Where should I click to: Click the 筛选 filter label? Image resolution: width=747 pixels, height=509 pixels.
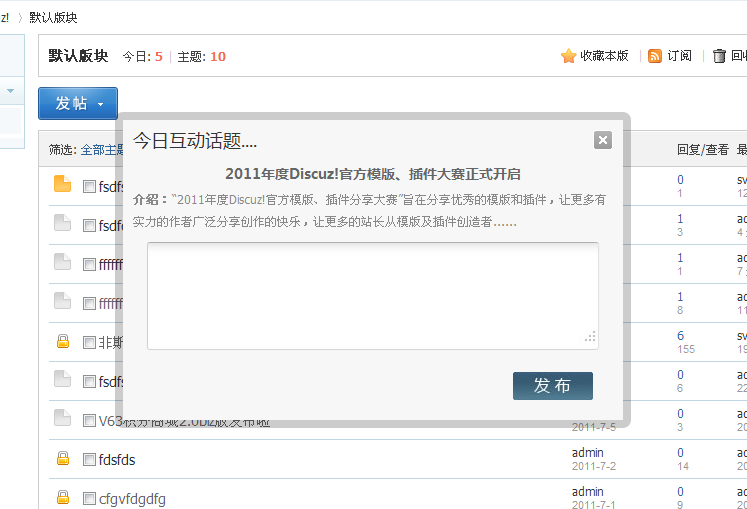(63, 150)
